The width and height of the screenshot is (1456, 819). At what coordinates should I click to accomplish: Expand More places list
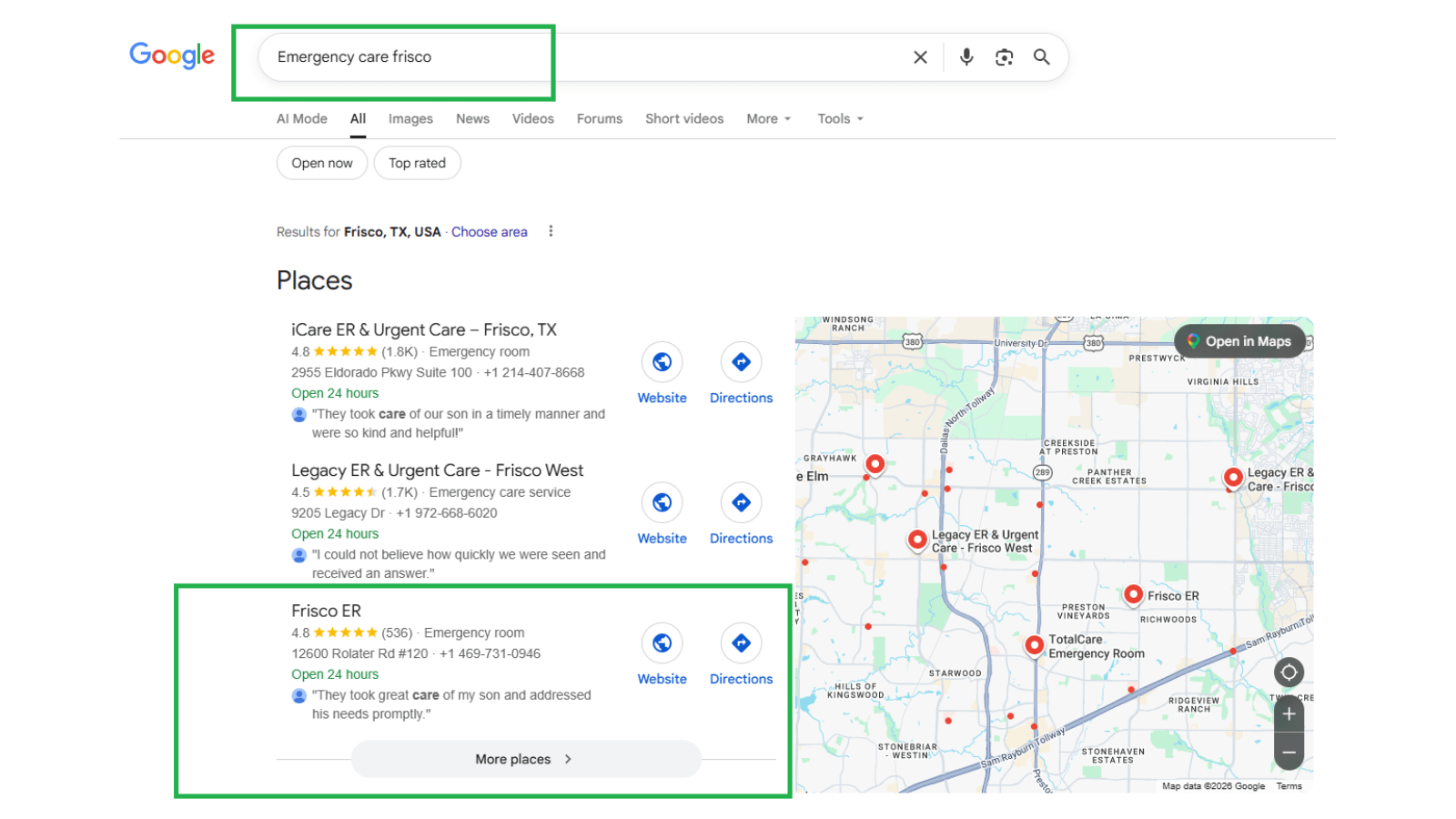click(526, 759)
